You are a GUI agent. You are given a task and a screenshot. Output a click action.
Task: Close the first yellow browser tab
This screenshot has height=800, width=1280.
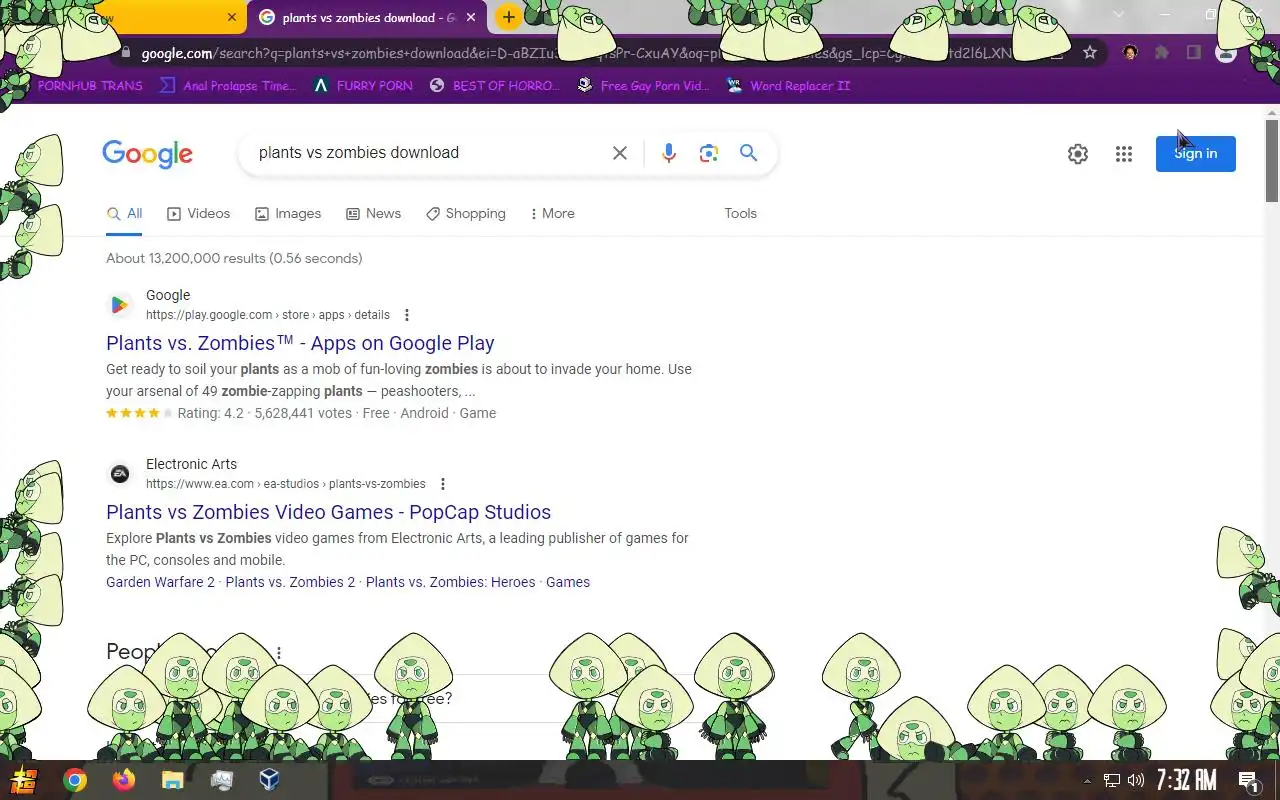tap(232, 17)
